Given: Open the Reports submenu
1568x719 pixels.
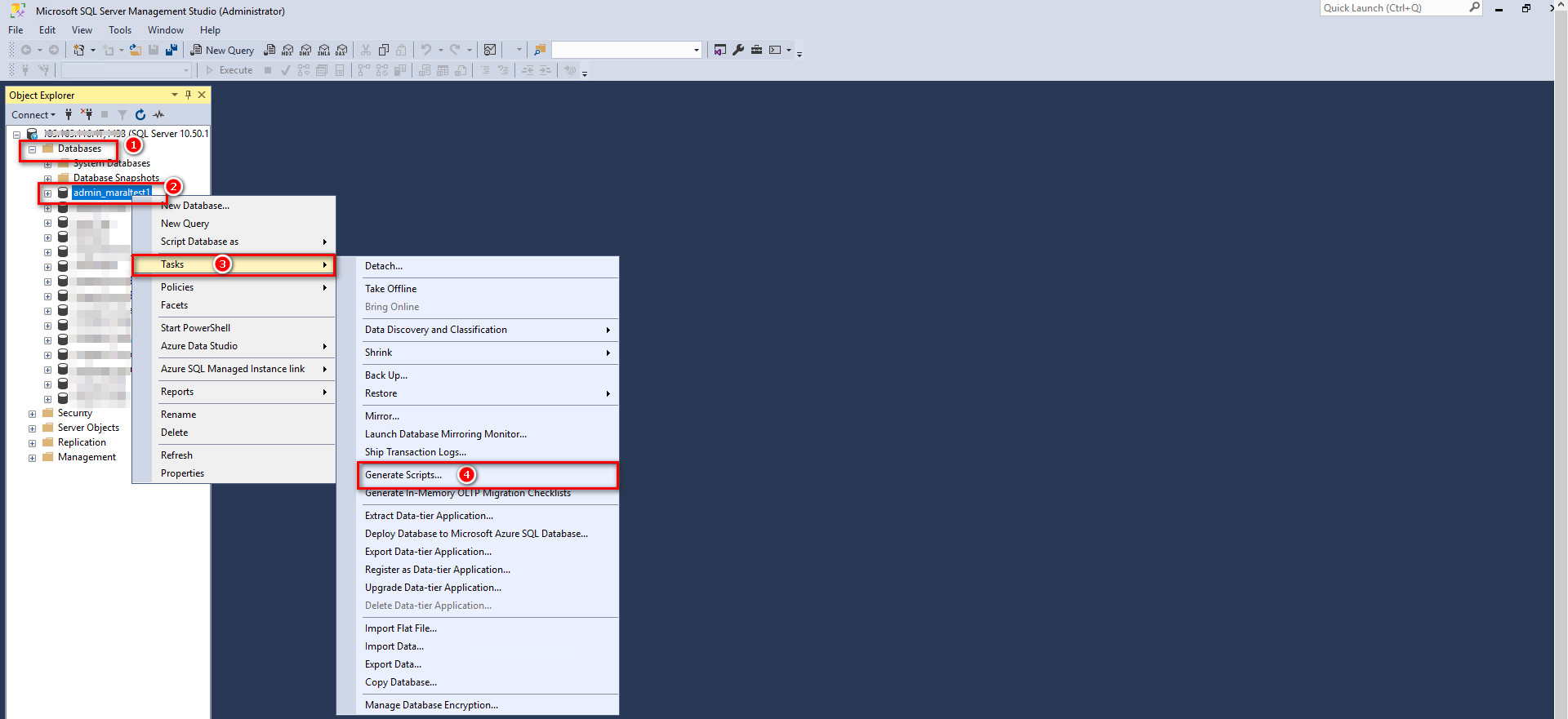Looking at the screenshot, I should (x=234, y=392).
